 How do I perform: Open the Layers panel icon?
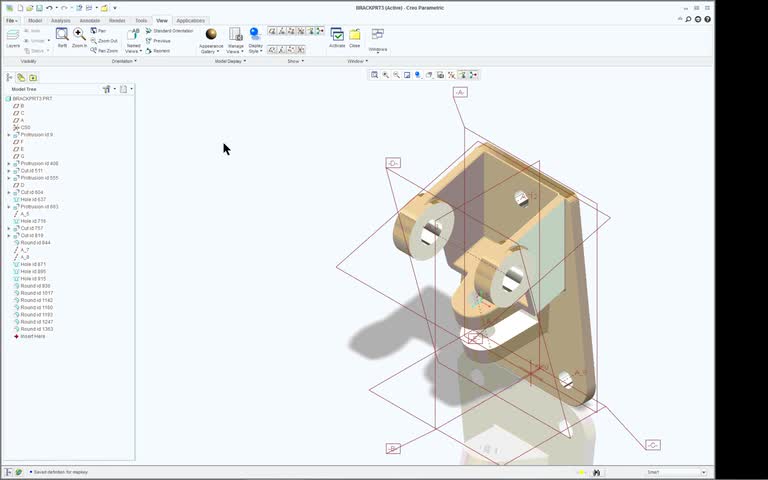pos(13,38)
